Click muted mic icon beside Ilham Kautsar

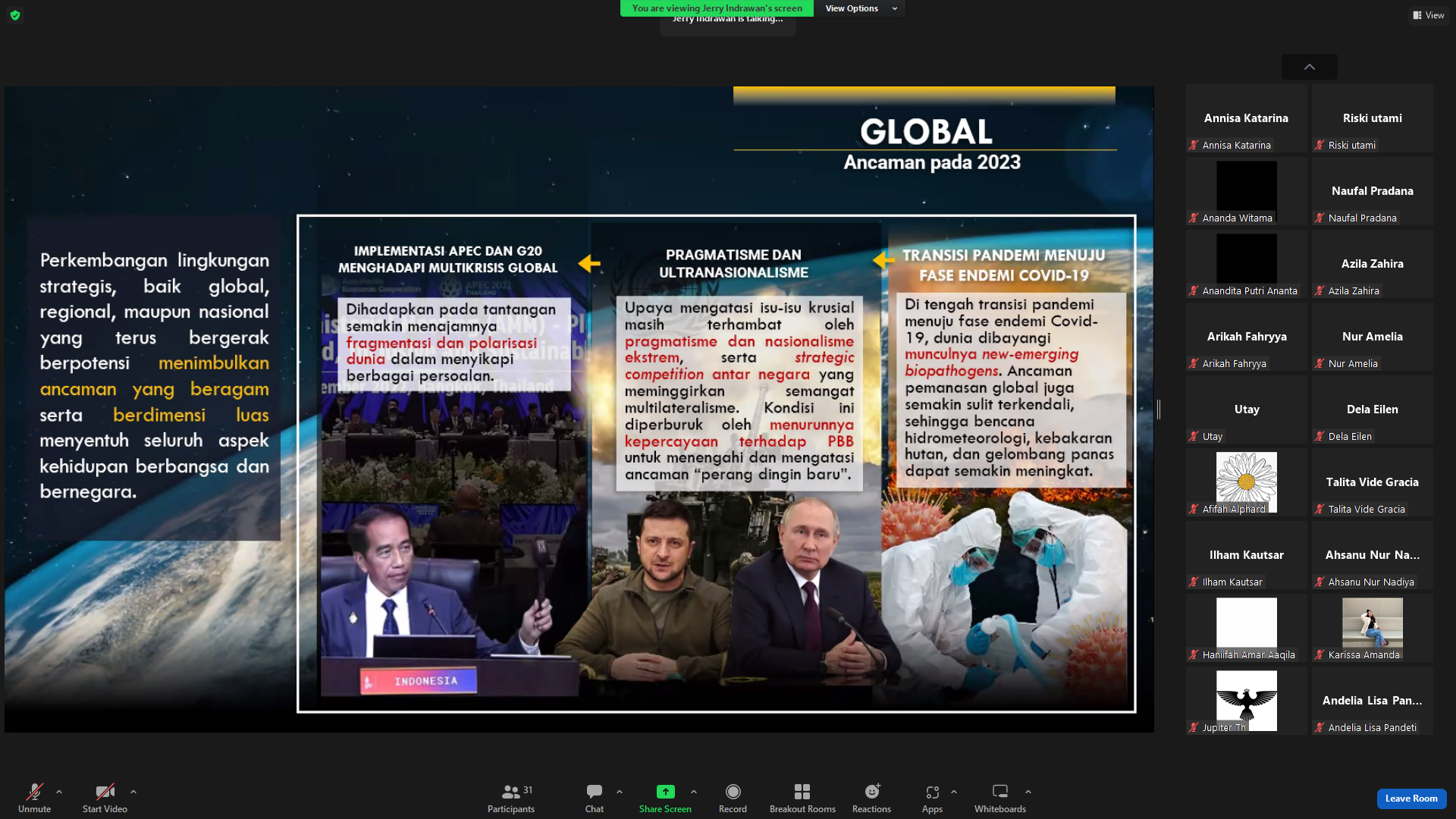point(1194,582)
